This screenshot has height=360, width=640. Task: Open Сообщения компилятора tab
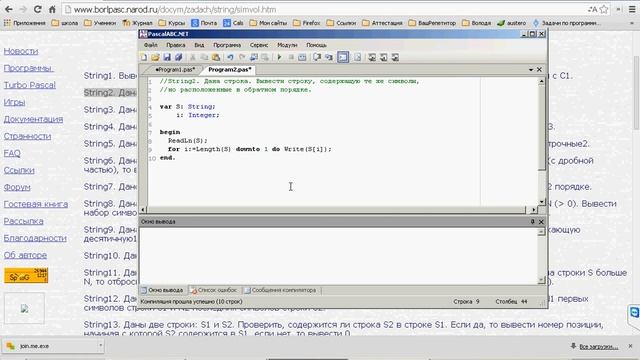[x=280, y=290]
